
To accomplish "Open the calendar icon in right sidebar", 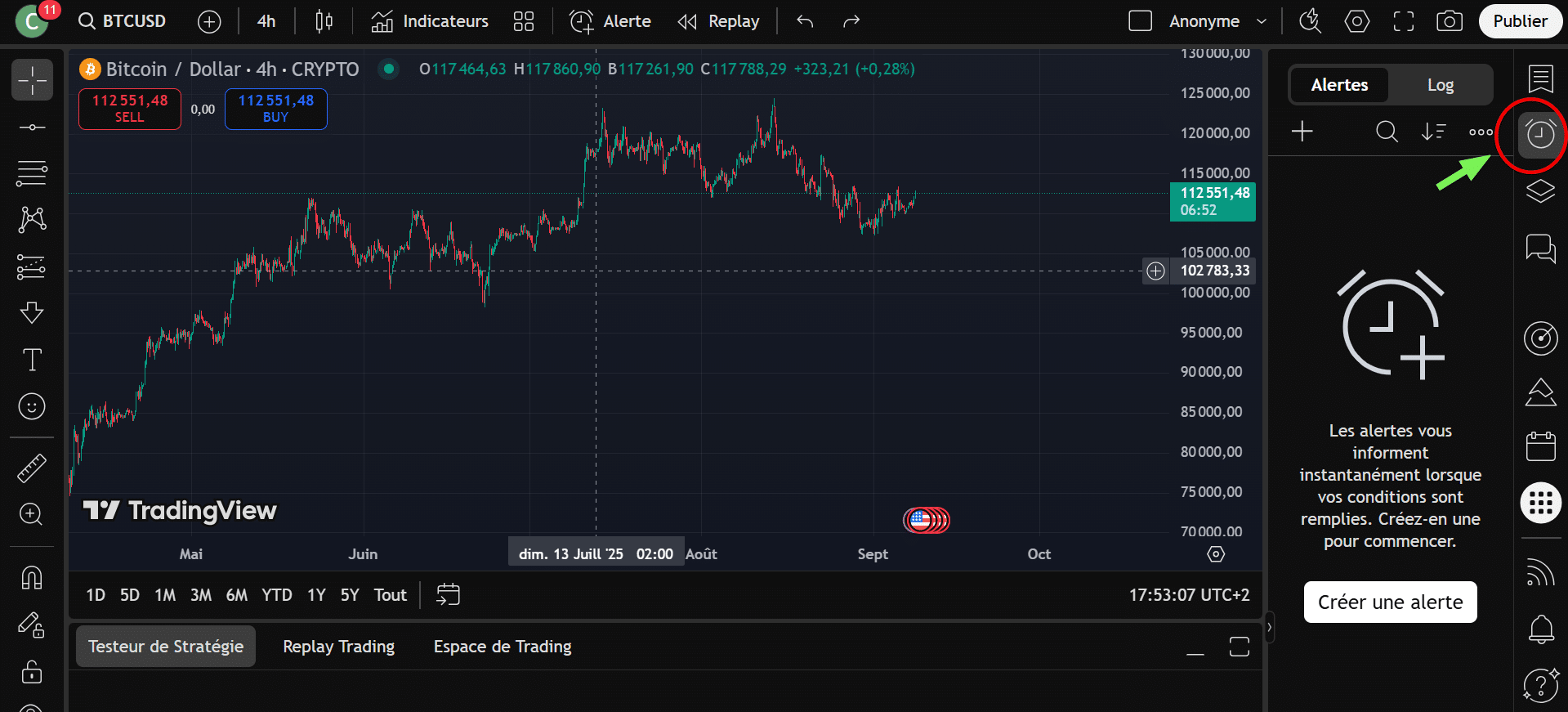I will point(1540,446).
